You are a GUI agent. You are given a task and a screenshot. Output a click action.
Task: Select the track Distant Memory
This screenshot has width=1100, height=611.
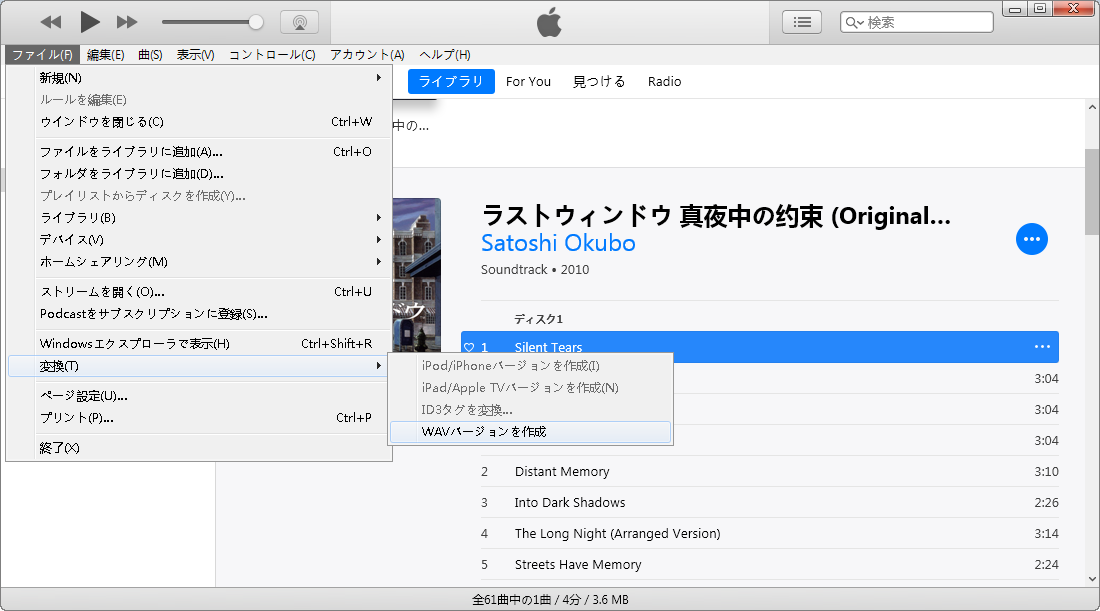pos(770,471)
